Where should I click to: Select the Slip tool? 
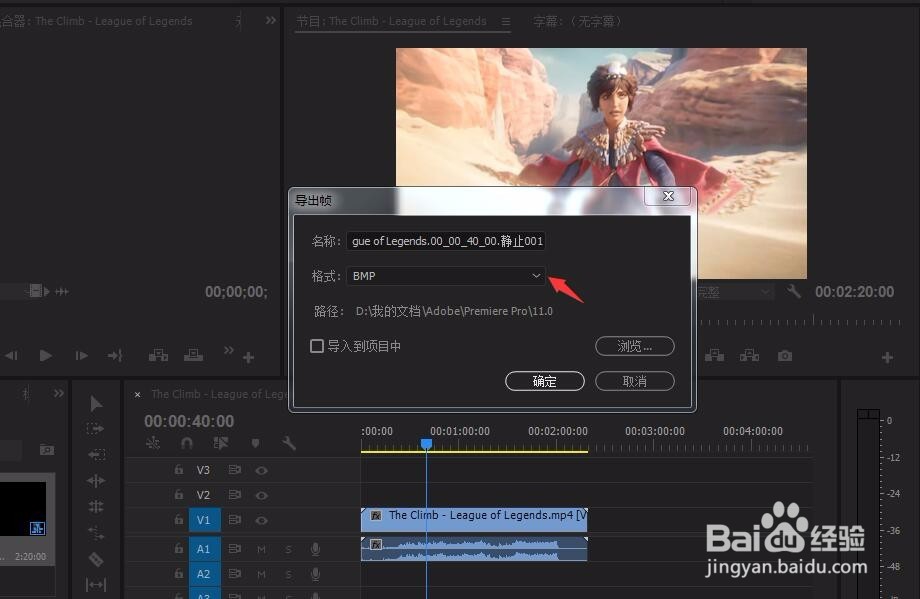[x=96, y=585]
